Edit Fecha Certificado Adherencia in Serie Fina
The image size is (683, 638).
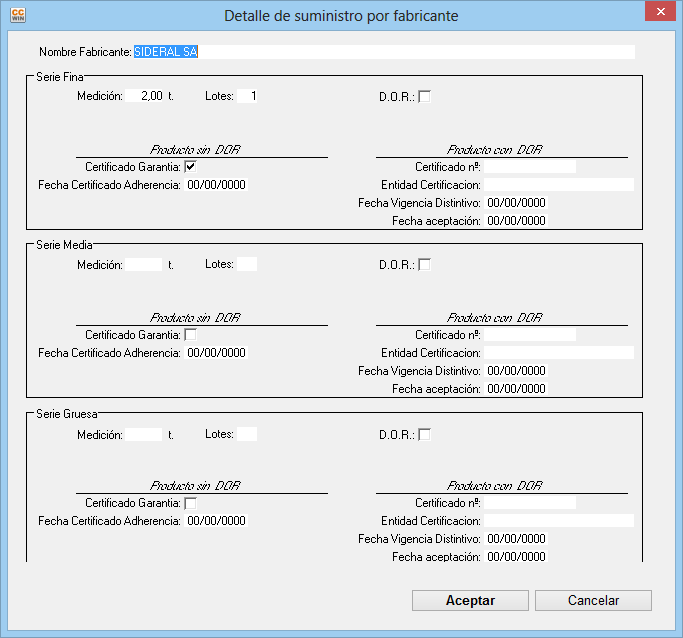tap(216, 185)
